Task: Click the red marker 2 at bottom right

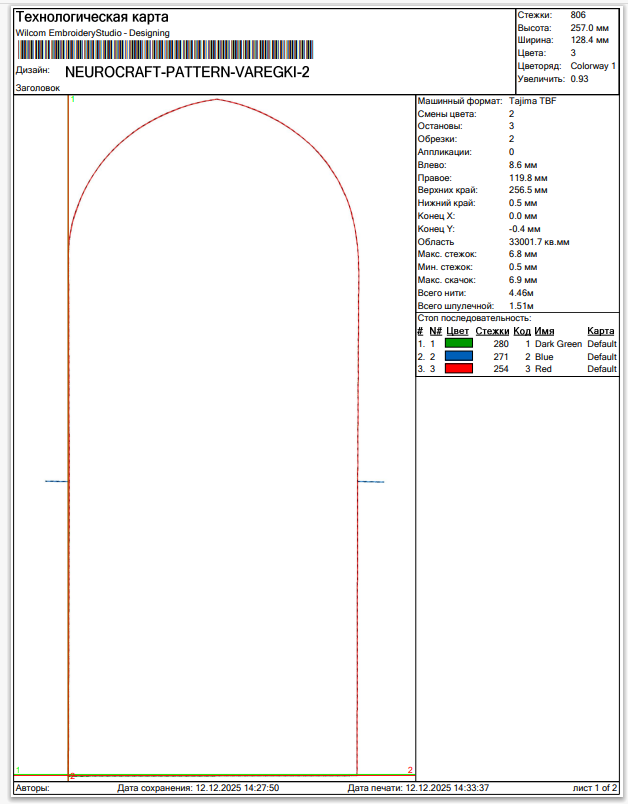Action: tap(410, 770)
